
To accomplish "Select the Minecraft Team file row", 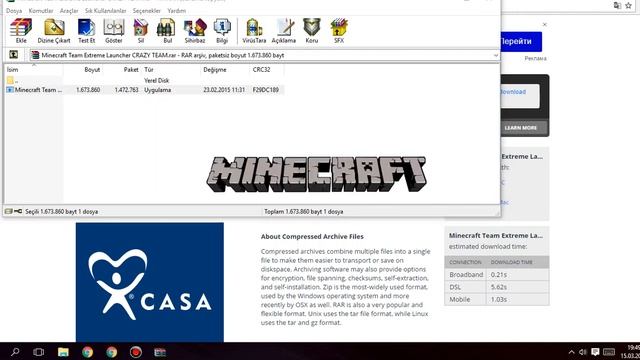I will pyautogui.click(x=144, y=90).
